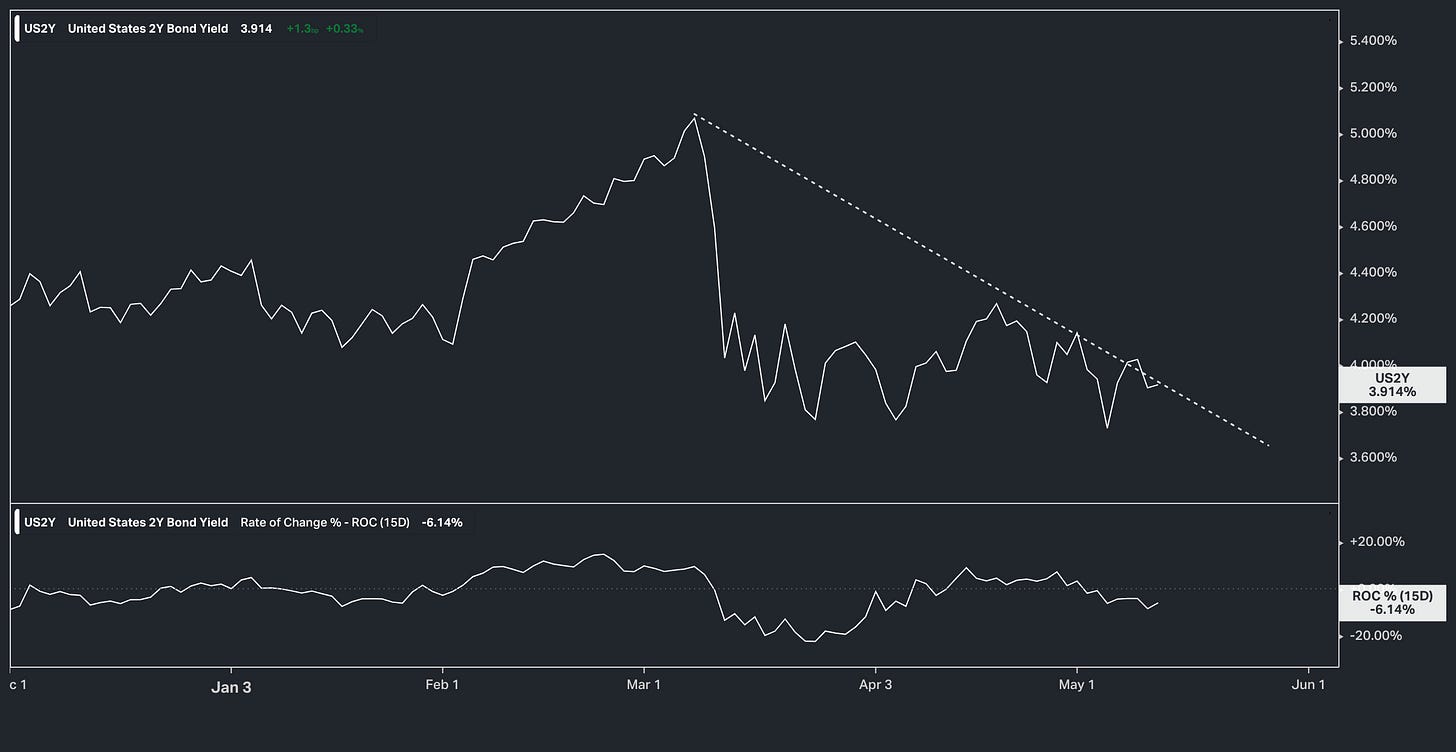The height and width of the screenshot is (752, 1456).
Task: Click the white series marker in the top legend
Action: pyautogui.click(x=17, y=29)
